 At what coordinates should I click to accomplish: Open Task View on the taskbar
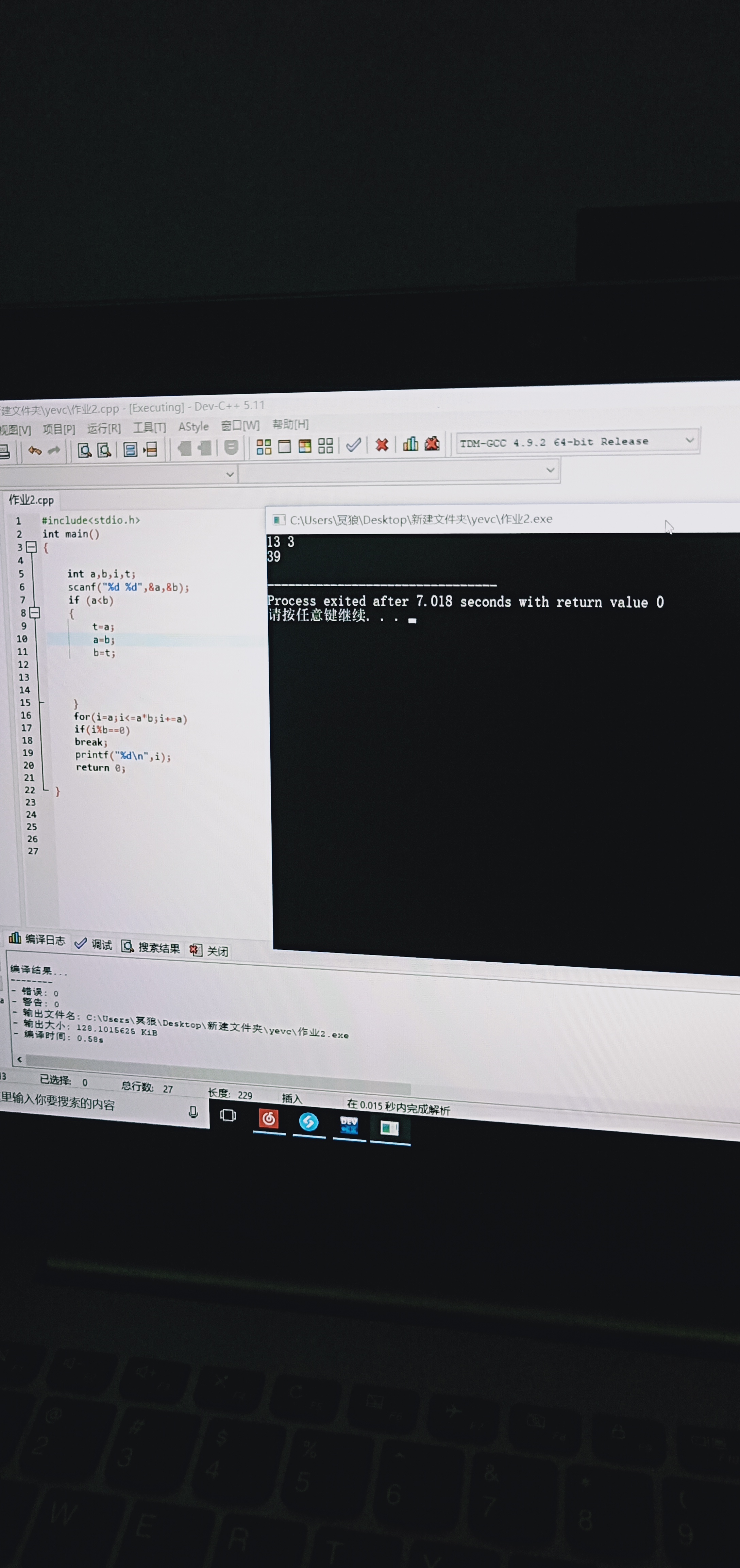point(228,1115)
